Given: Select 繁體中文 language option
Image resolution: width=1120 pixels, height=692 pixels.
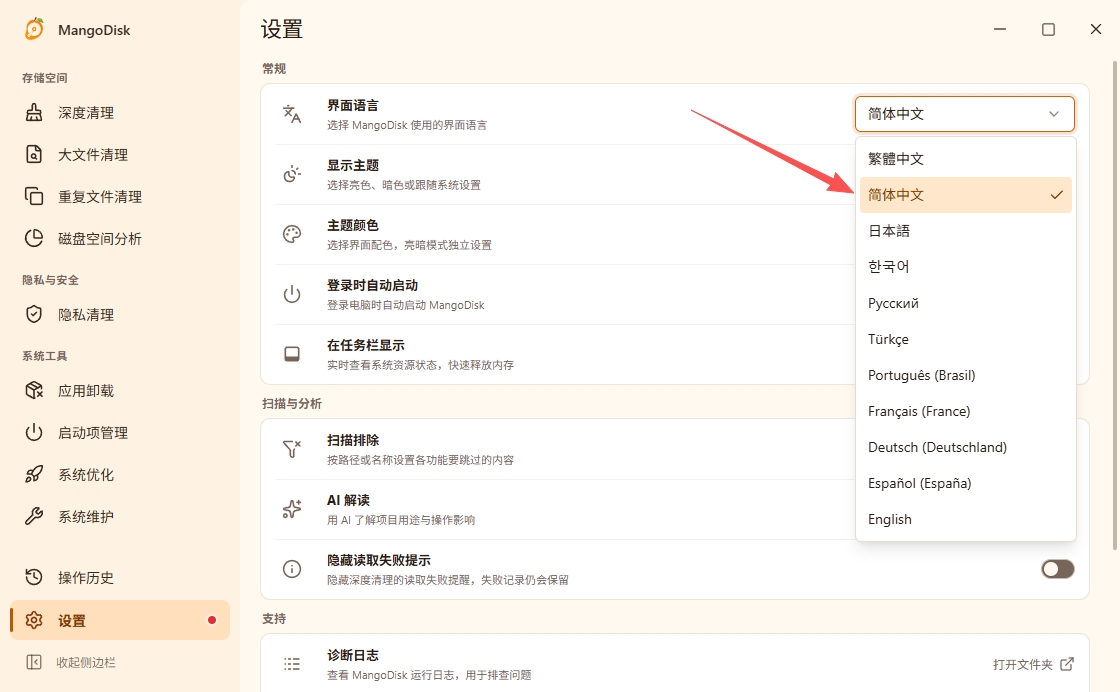Looking at the screenshot, I should (x=965, y=159).
